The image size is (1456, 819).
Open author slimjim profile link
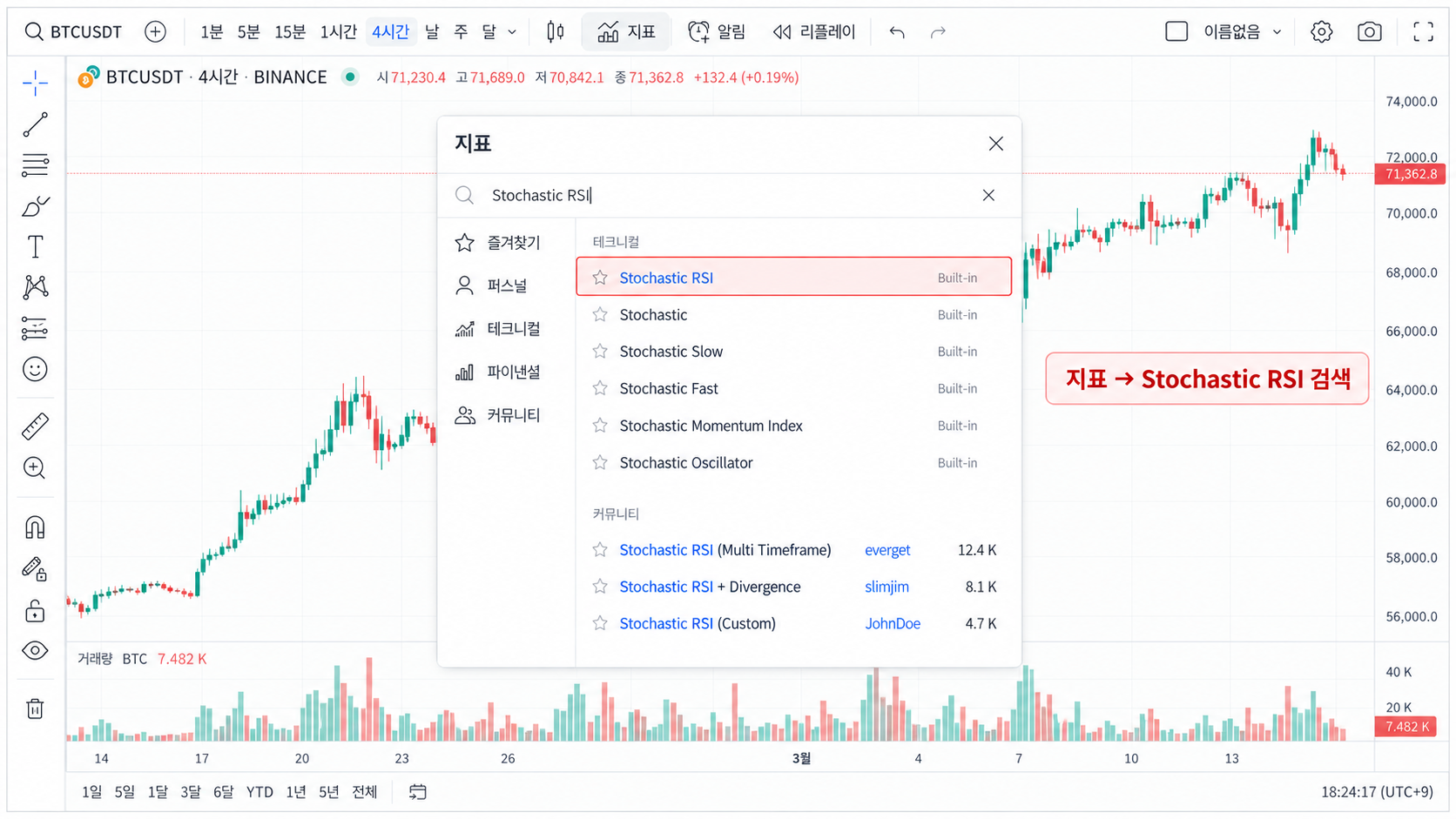[x=886, y=587]
